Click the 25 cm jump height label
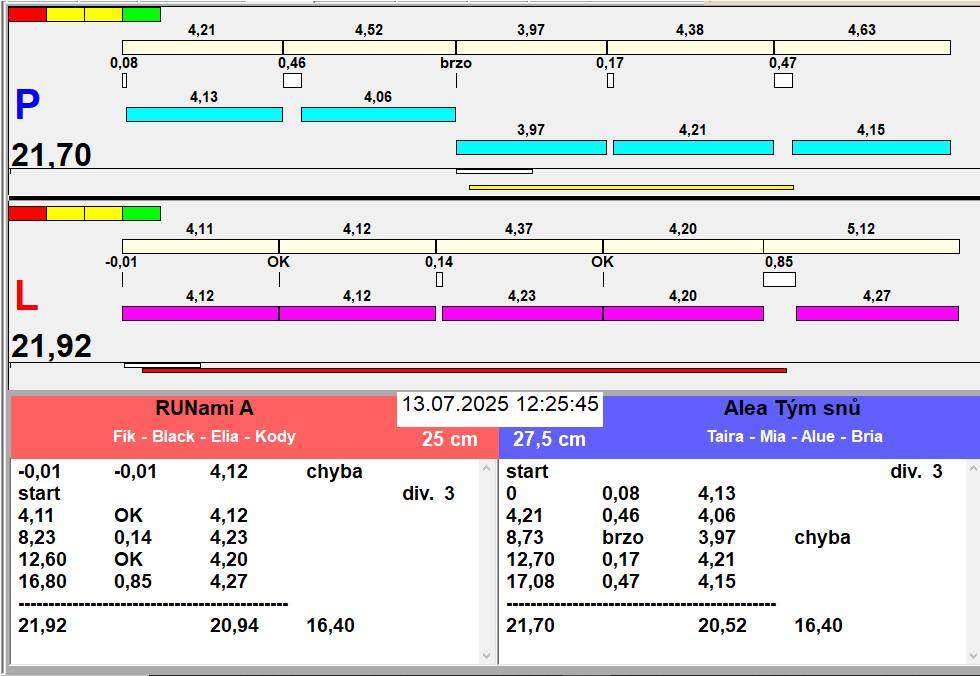This screenshot has height=676, width=980. click(x=449, y=439)
